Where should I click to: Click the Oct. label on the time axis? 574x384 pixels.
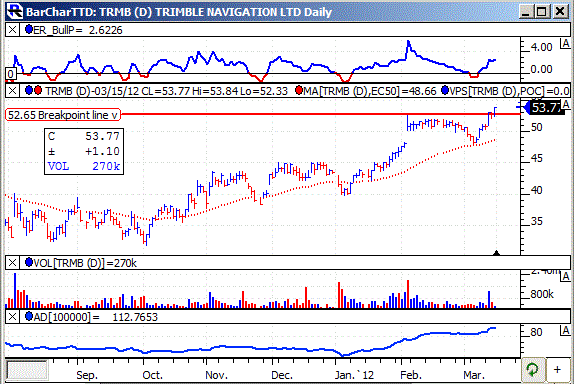pyautogui.click(x=152, y=375)
